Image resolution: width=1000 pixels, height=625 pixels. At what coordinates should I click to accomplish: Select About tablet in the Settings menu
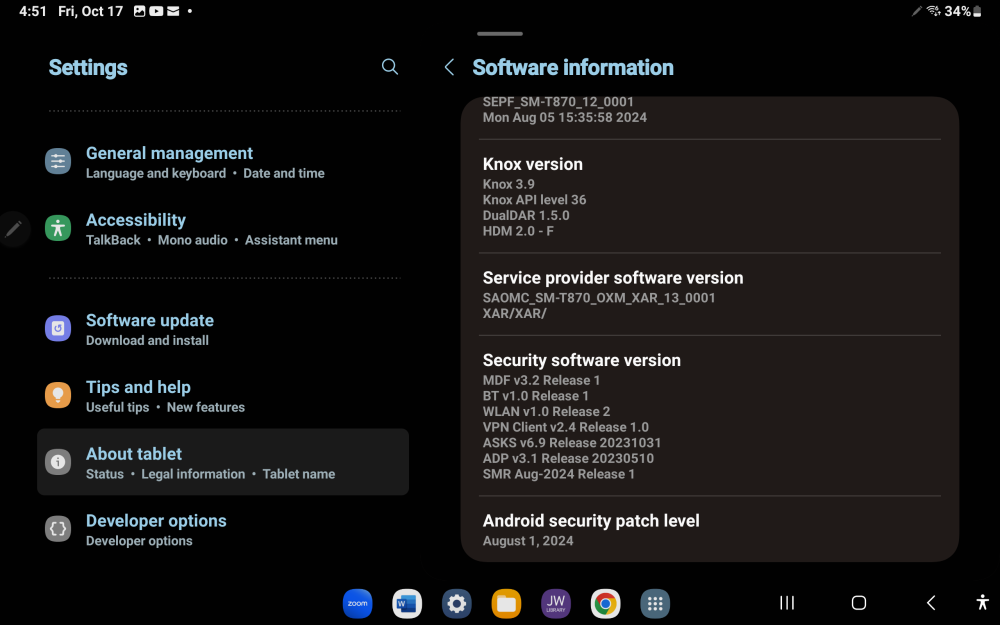pyautogui.click(x=133, y=453)
